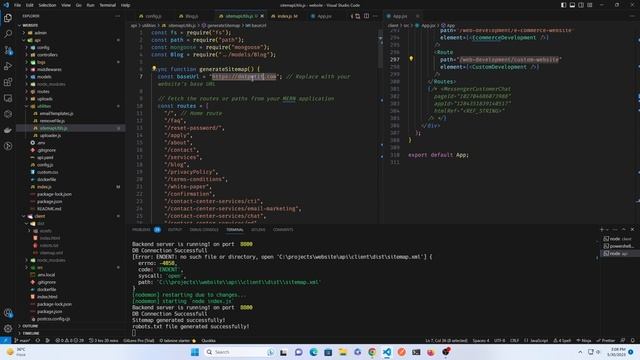Viewport: 640px width, 360px height.
Task: Open the File menu
Action: pyautogui.click(x=17, y=5)
